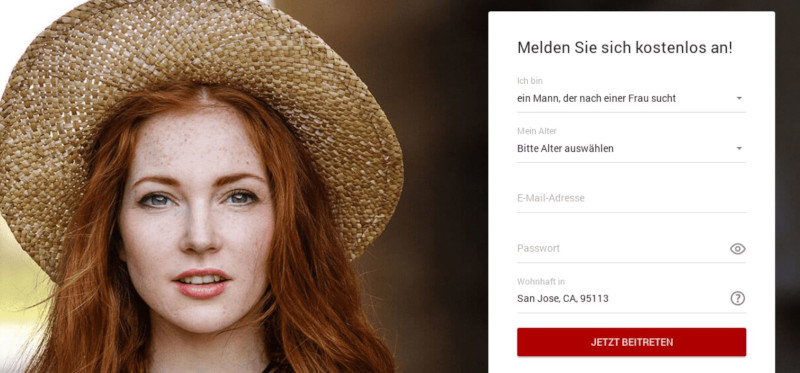Screen dimensions: 800x373
Task: Click the 'Wohnhaft in' label
Action: (541, 282)
